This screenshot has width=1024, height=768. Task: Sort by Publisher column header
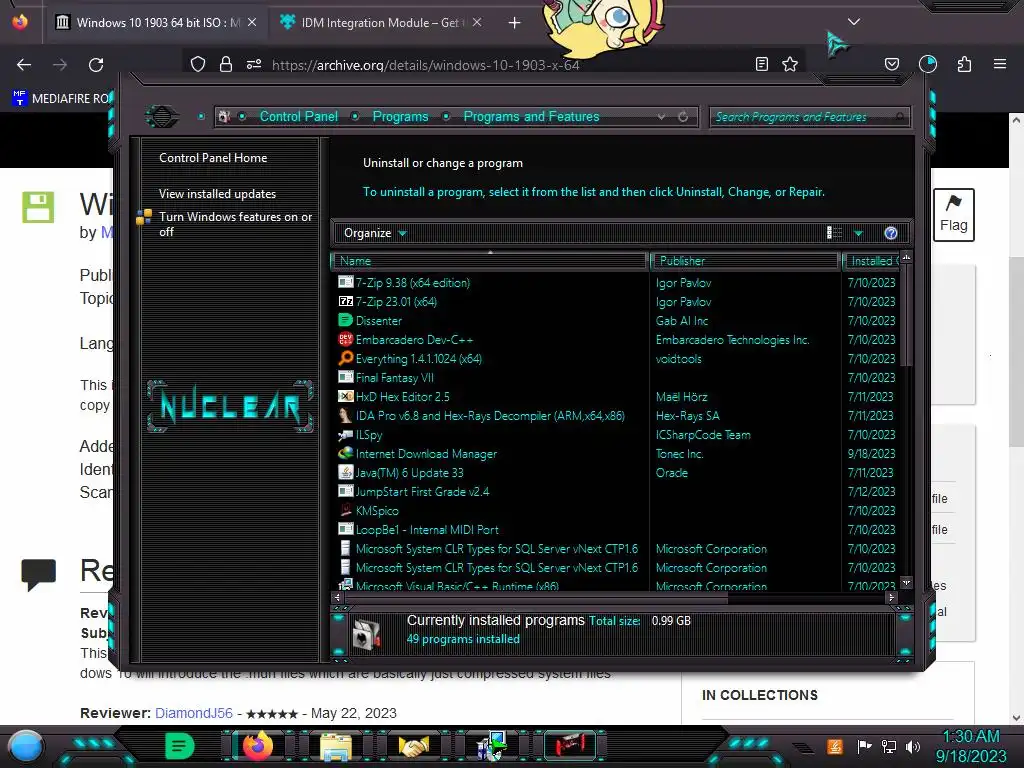point(744,261)
